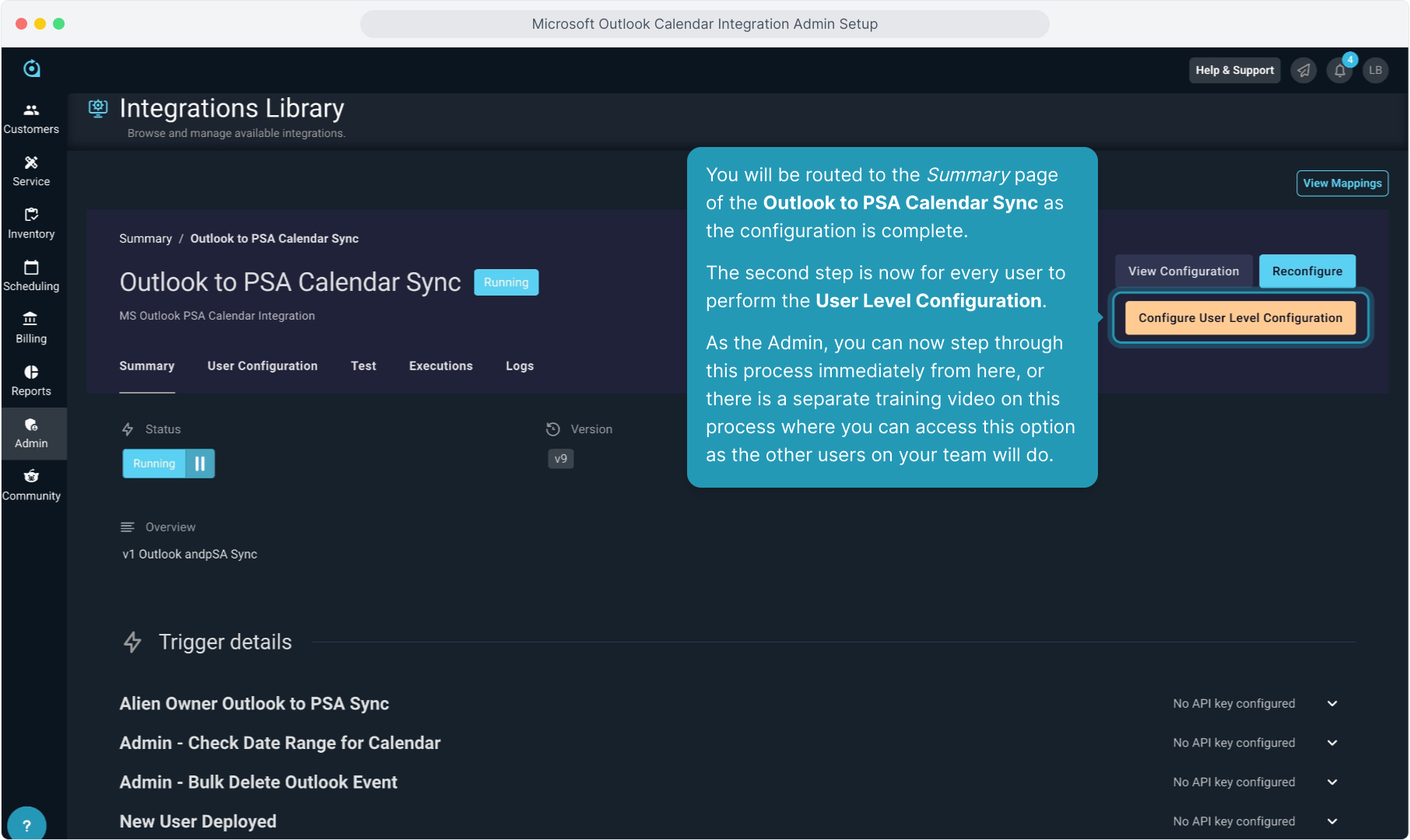The width and height of the screenshot is (1410, 840).
Task: Click the Outlook to PSA Calendar Sync breadcrumb
Action: (275, 239)
